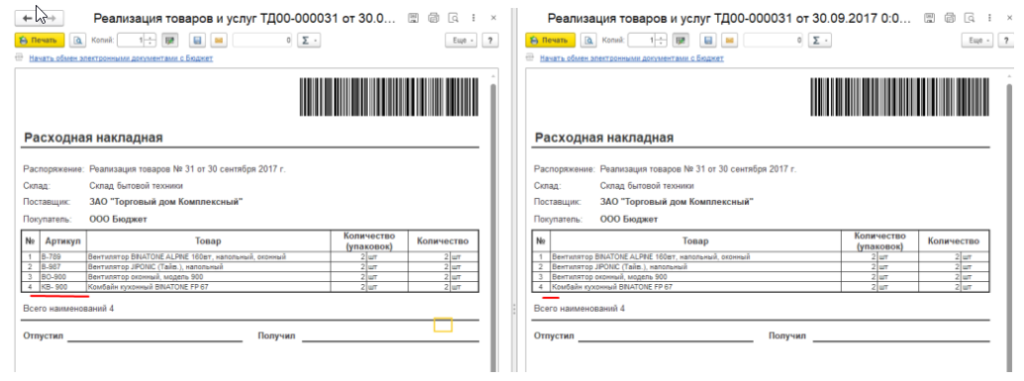
Task: Follow the electronic document exchange link in the left window
Action: (121, 58)
